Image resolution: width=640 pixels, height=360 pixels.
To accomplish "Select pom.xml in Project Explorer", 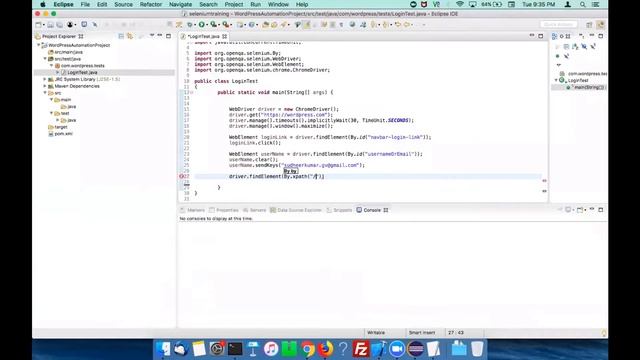I will click(x=63, y=133).
